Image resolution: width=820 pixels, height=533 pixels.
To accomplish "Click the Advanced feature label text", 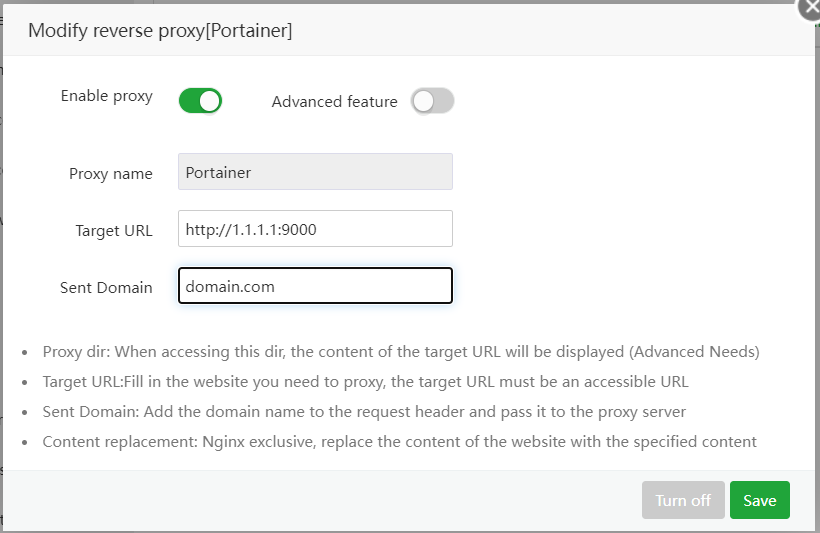I will coord(334,101).
